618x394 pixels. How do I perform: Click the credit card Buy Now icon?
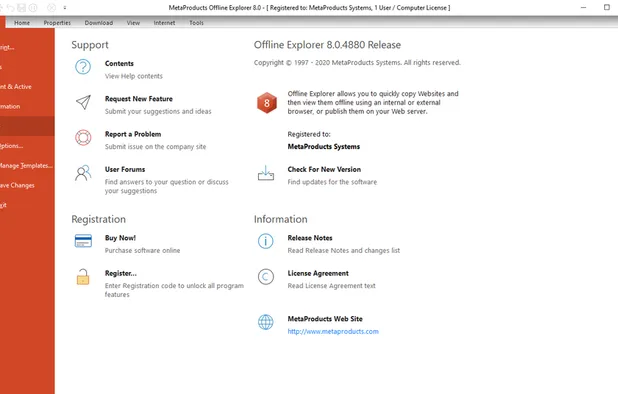click(83, 241)
